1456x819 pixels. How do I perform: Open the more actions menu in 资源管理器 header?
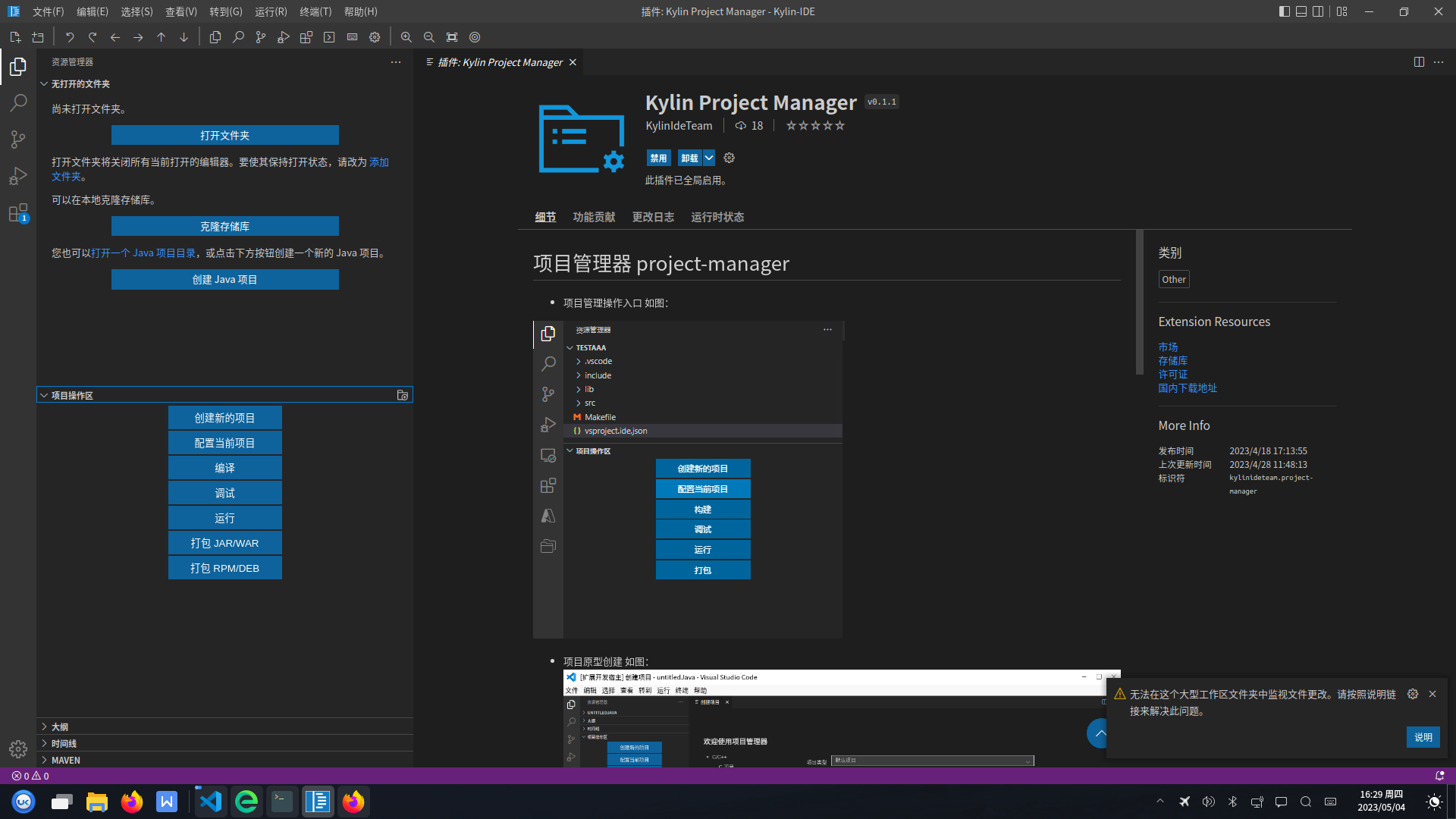[396, 62]
